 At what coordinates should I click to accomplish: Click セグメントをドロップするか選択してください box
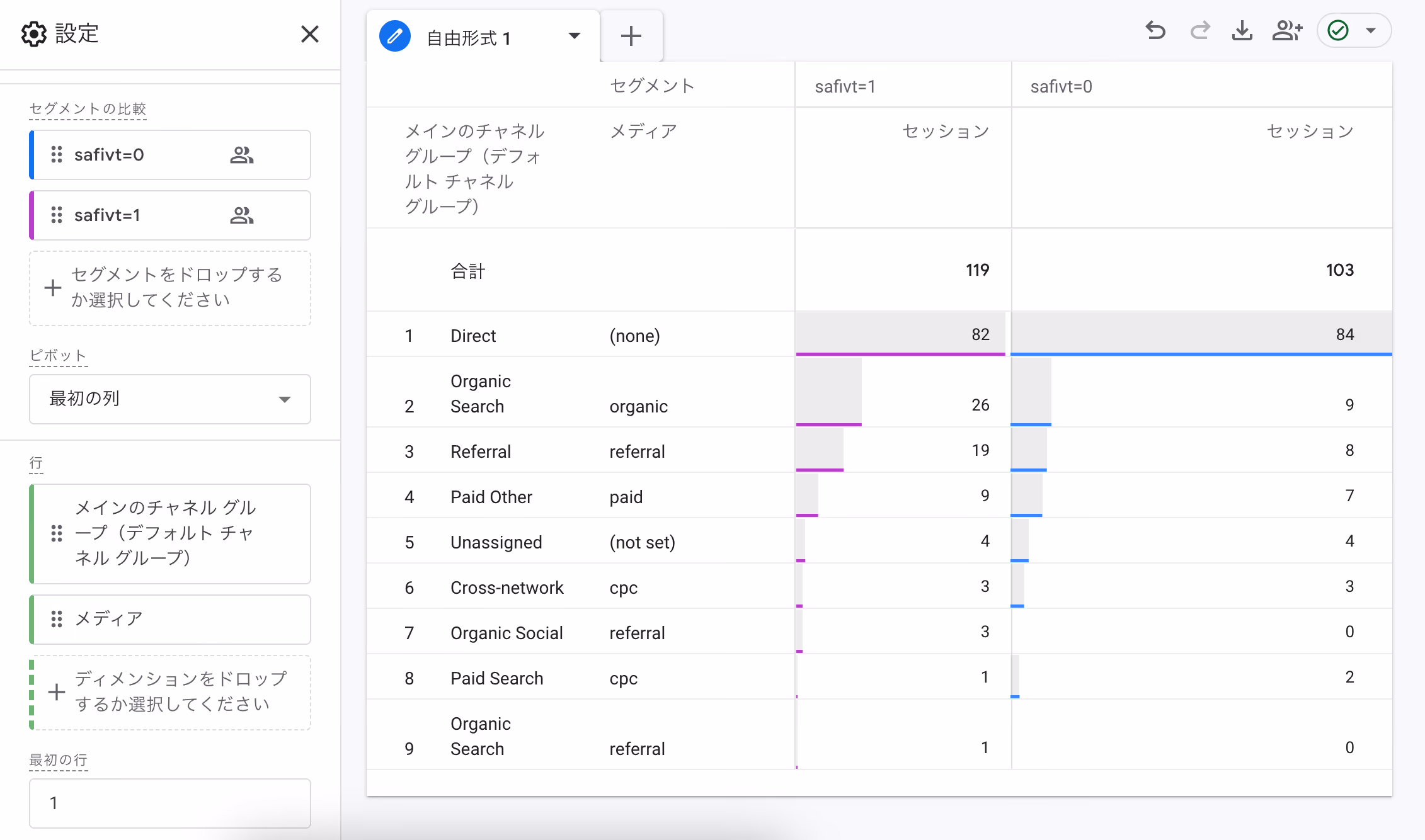tap(170, 288)
